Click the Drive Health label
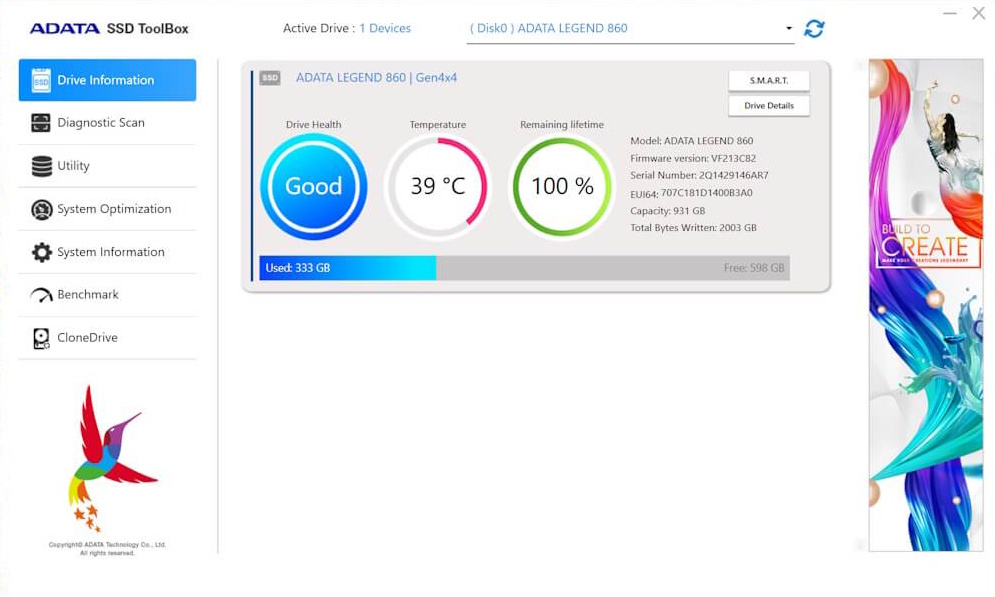Screen dimensions: 995x597 313,125
